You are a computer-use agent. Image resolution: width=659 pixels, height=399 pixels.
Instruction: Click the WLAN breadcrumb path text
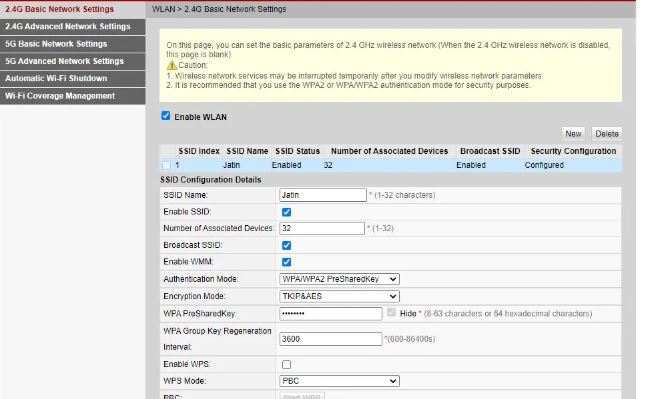(219, 9)
